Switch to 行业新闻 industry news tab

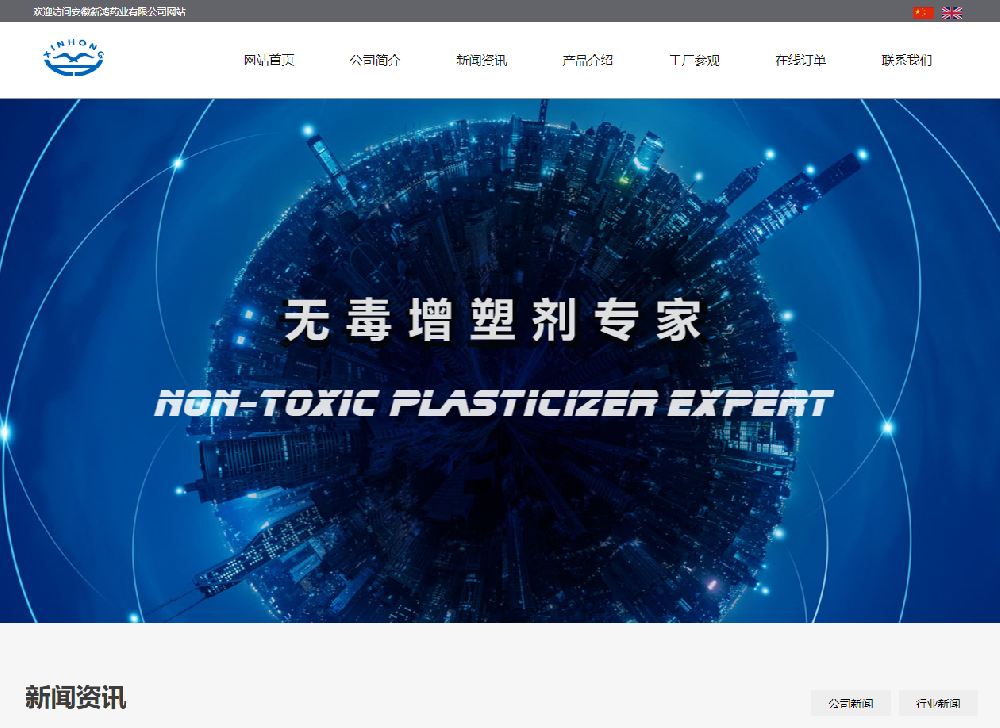[x=937, y=703]
